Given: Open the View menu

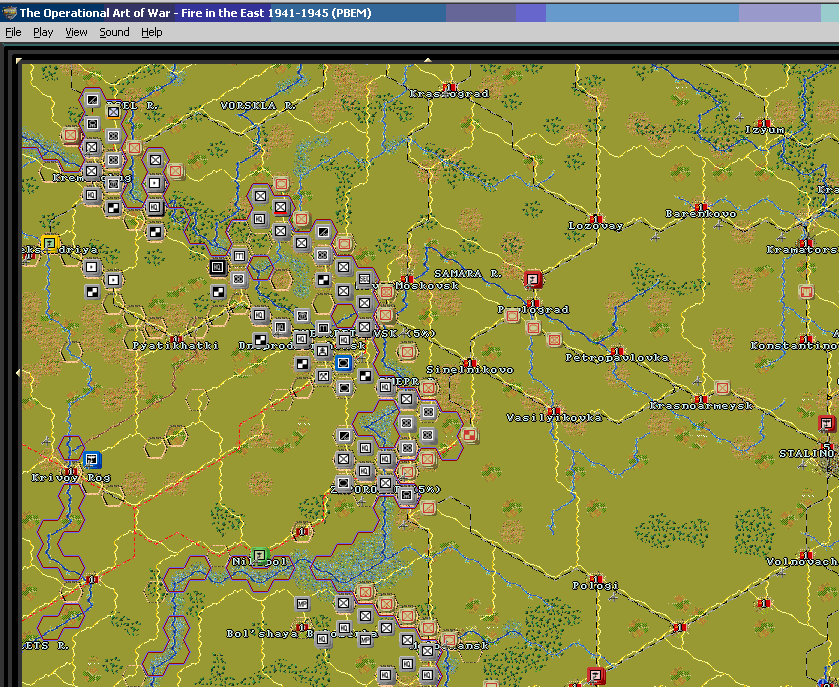Looking at the screenshot, I should pos(76,32).
